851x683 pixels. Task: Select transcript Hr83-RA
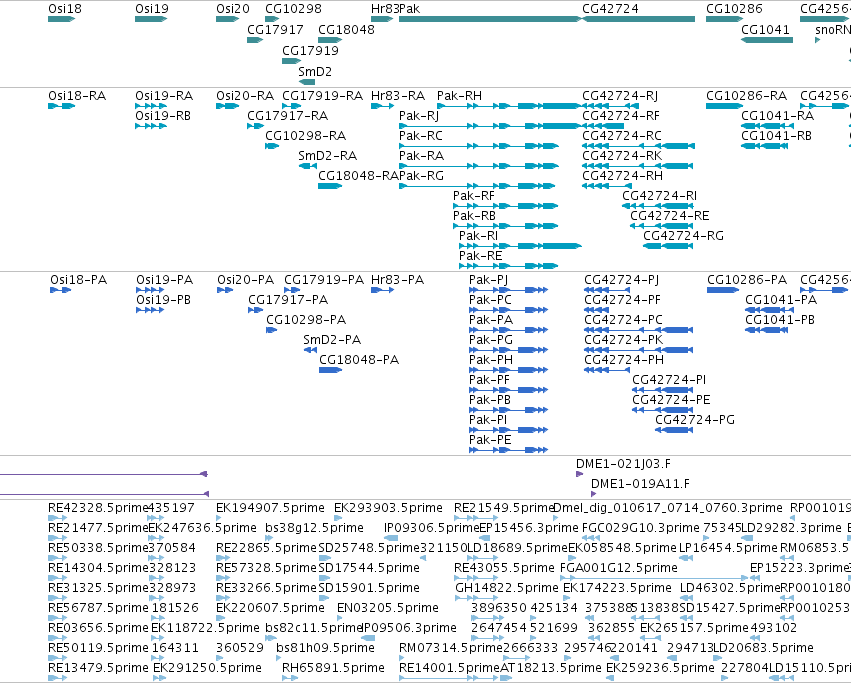[x=398, y=96]
